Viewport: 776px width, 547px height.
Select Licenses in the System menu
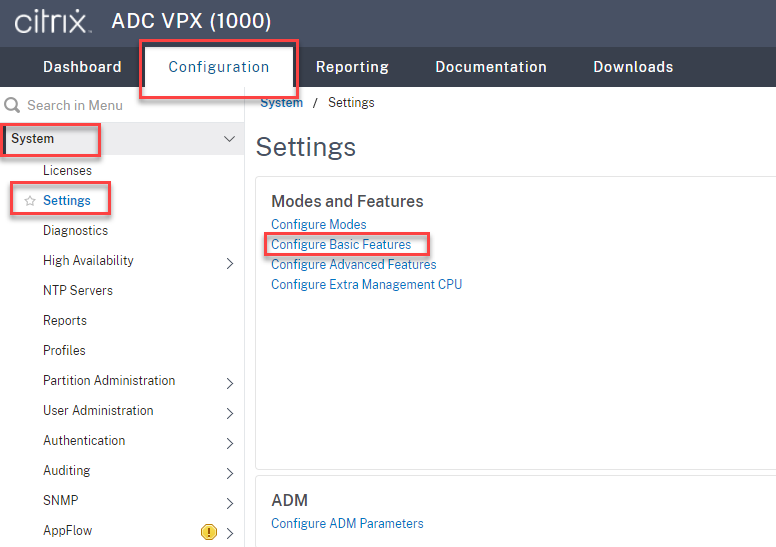pyautogui.click(x=67, y=170)
